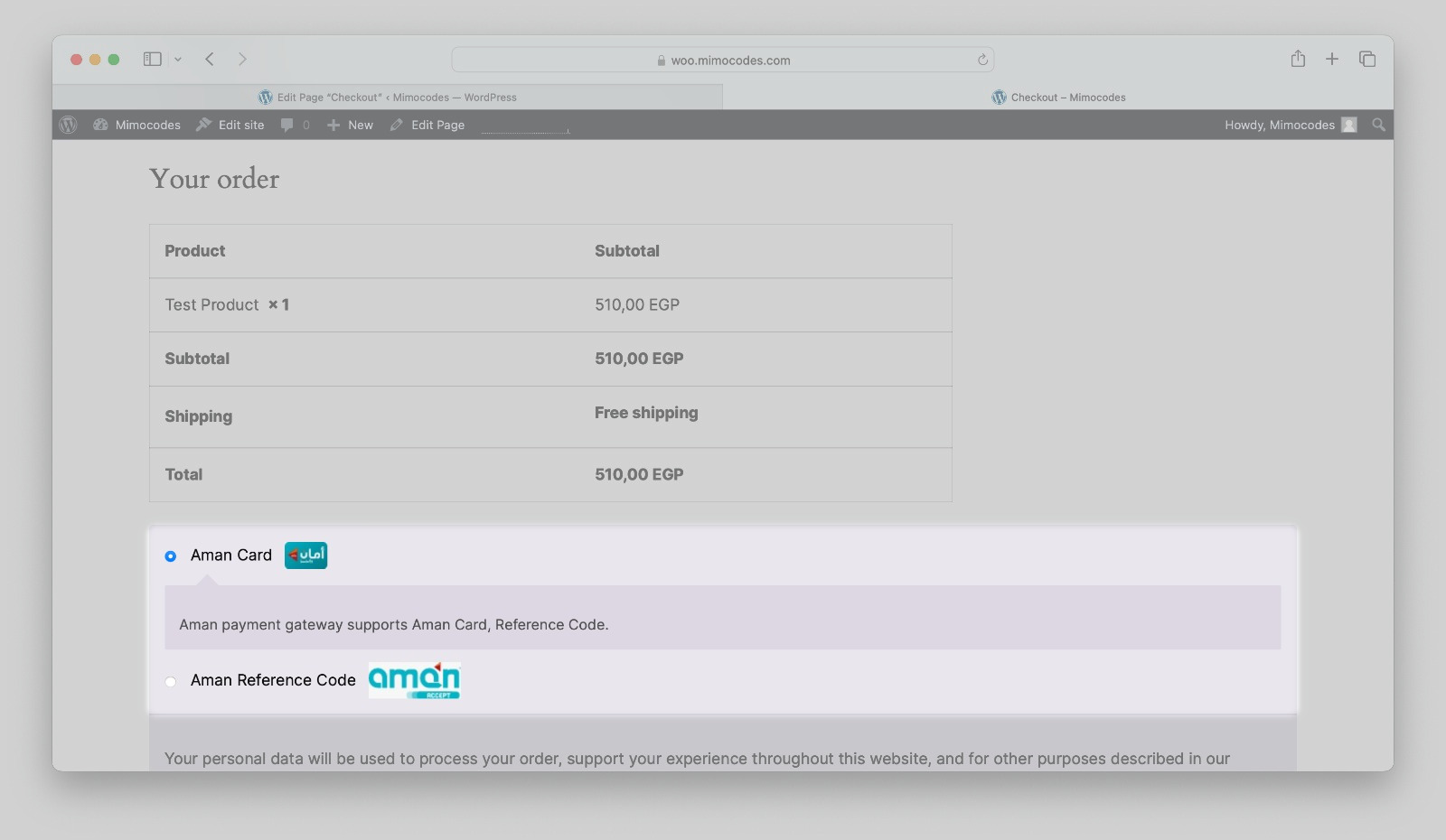Reload the page with the refresh icon
Viewport: 1446px width, 840px height.
(x=982, y=60)
